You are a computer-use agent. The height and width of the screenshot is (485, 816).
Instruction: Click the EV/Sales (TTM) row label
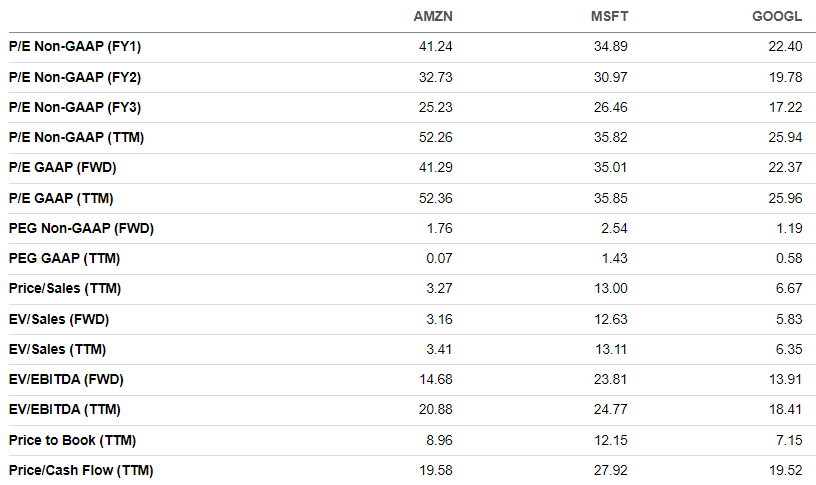(x=57, y=350)
